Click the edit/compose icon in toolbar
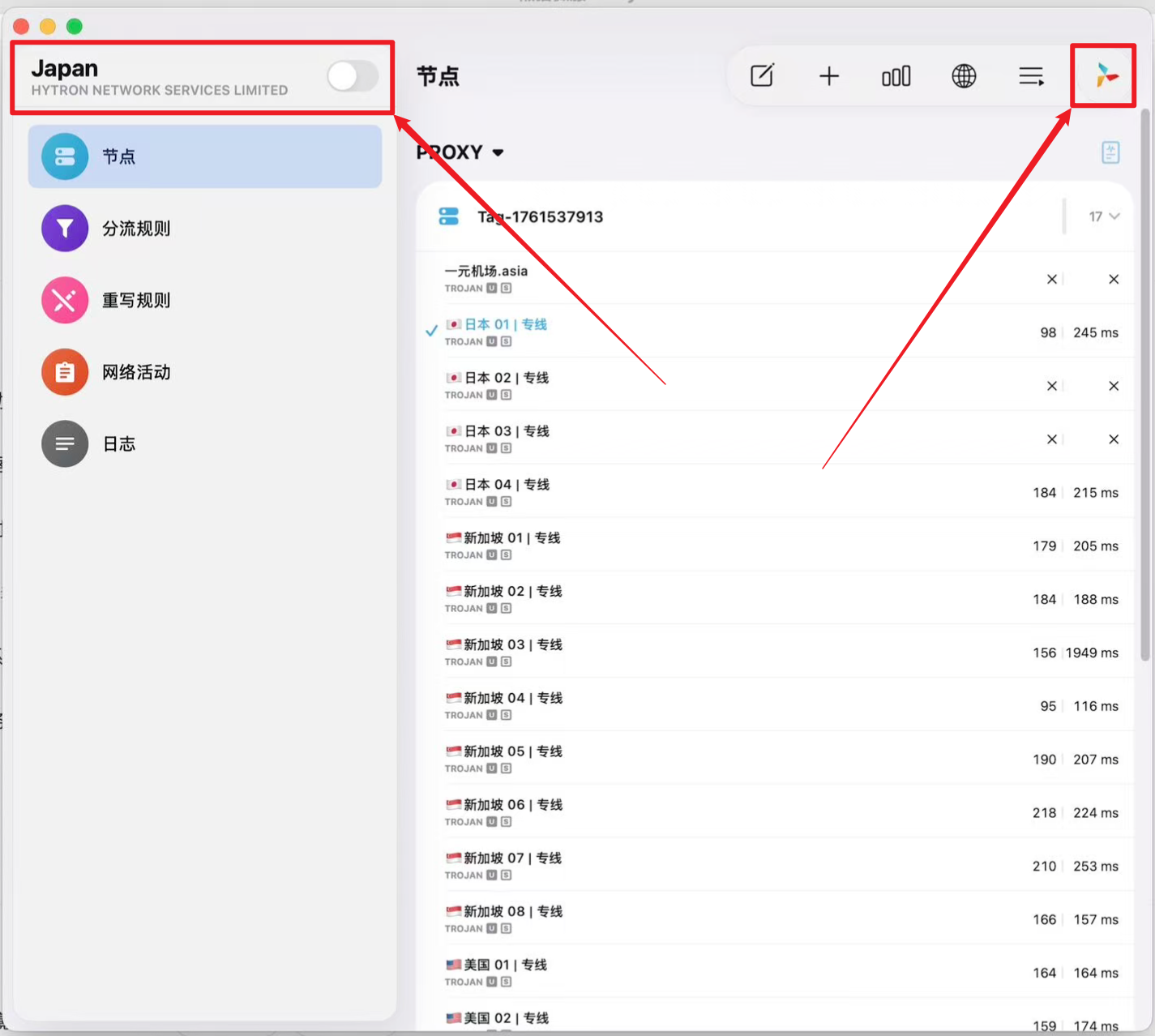Image resolution: width=1155 pixels, height=1036 pixels. [x=762, y=76]
